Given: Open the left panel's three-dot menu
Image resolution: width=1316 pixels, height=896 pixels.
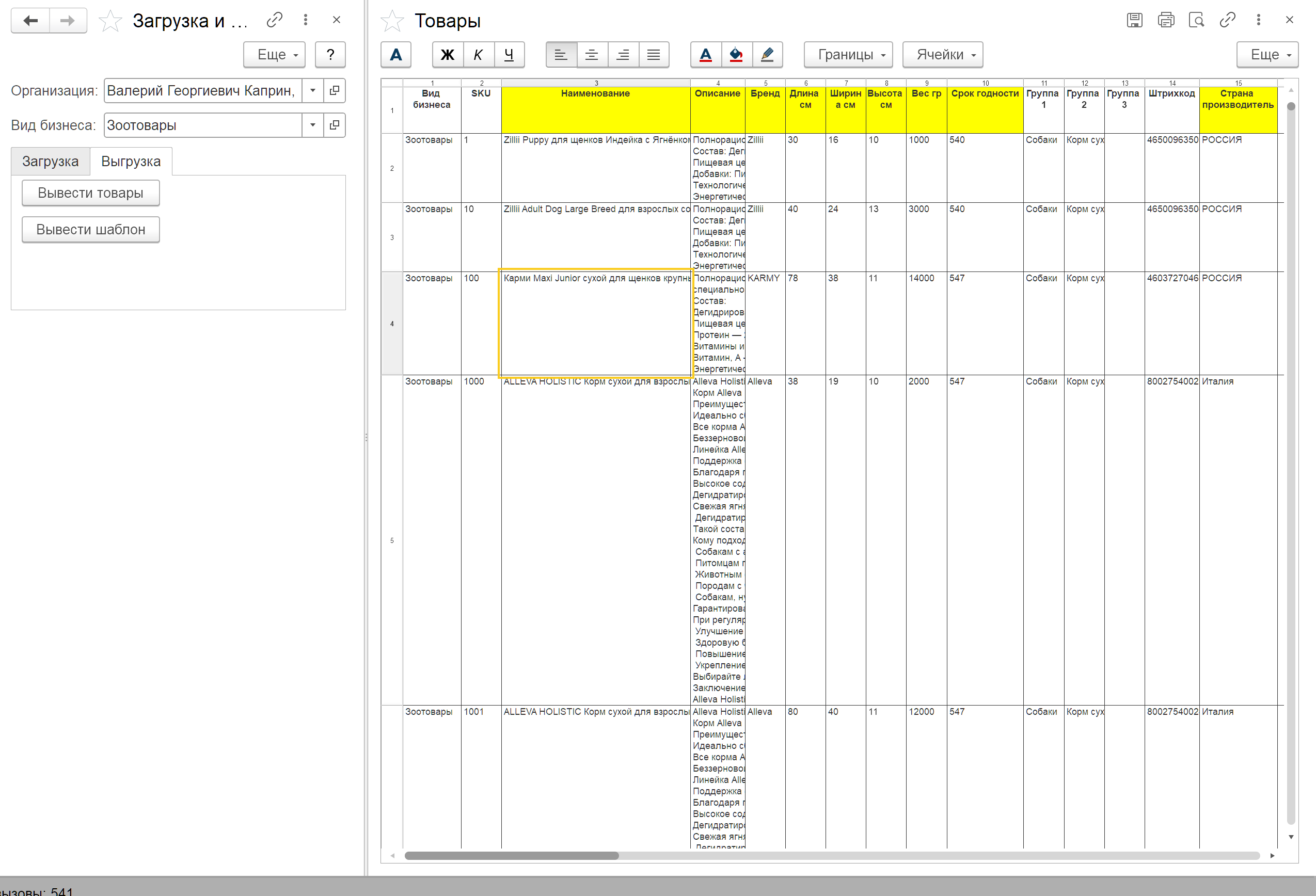Looking at the screenshot, I should (306, 20).
